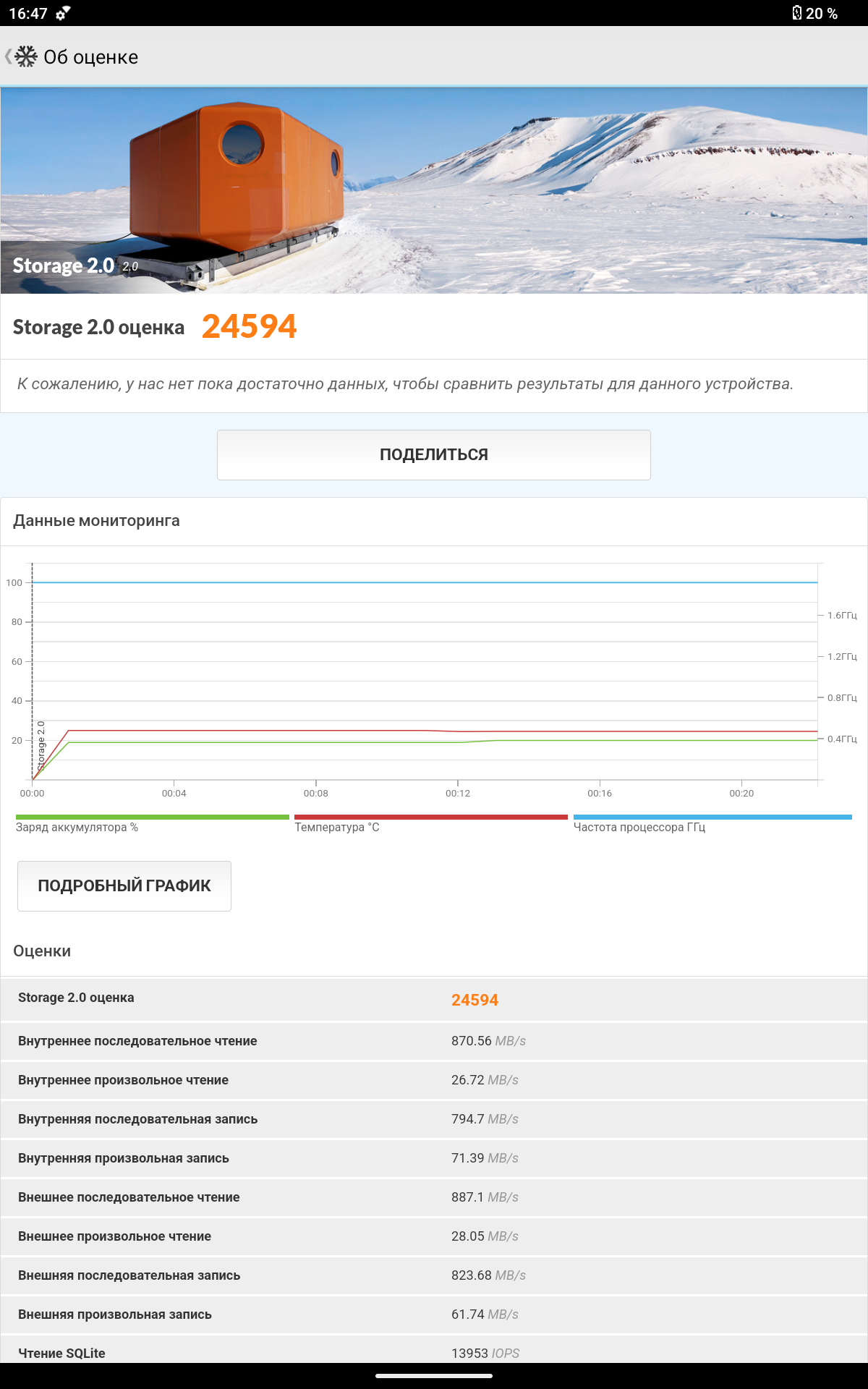Tap the comparison data unavailable message

(405, 384)
